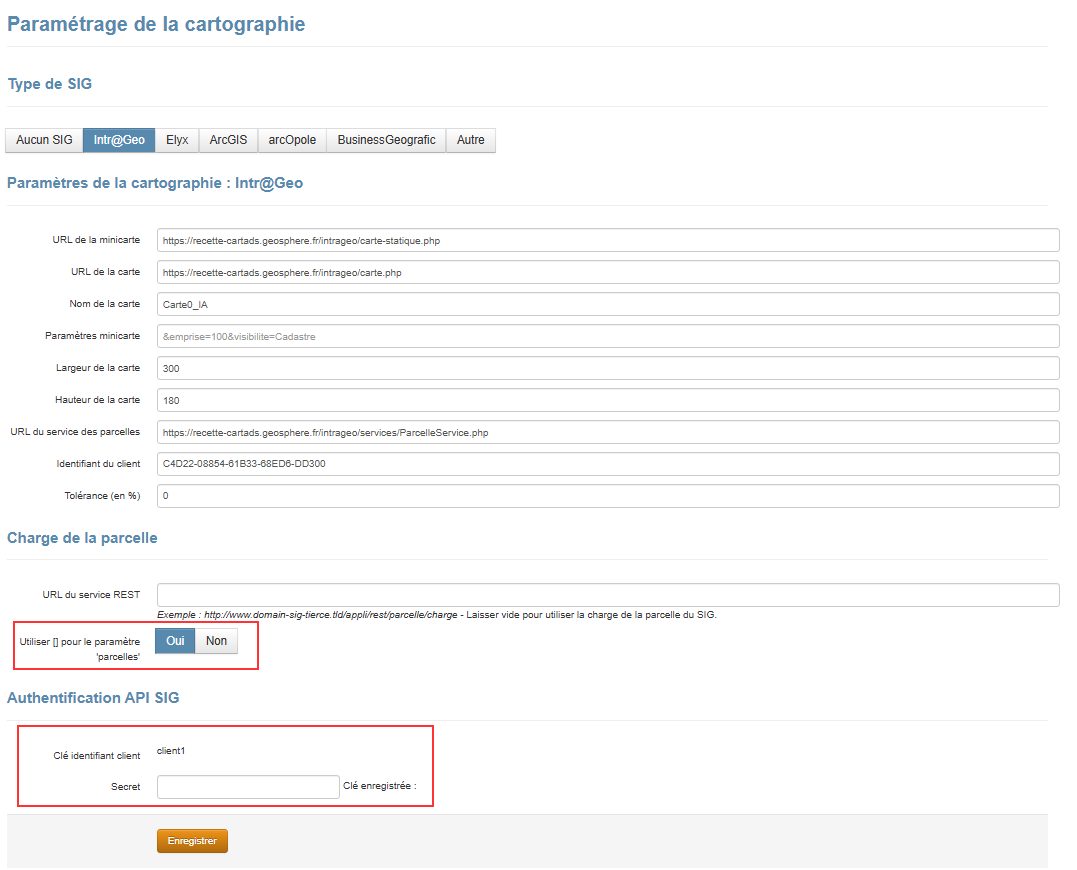
Task: Choose the Autre SIG option
Action: tap(470, 140)
